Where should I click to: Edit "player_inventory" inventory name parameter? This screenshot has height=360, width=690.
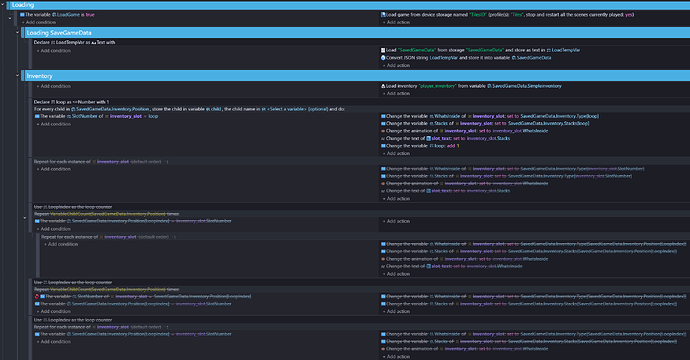pos(437,86)
